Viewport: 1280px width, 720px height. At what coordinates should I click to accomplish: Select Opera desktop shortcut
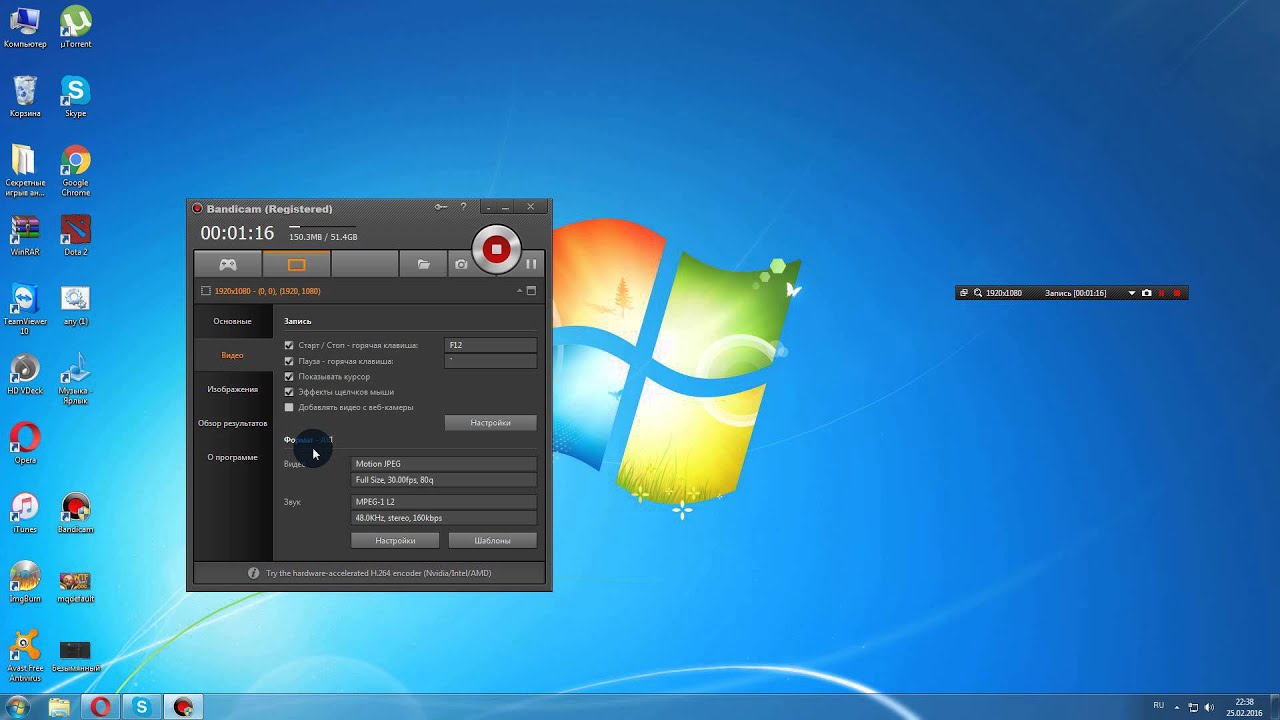coord(25,443)
